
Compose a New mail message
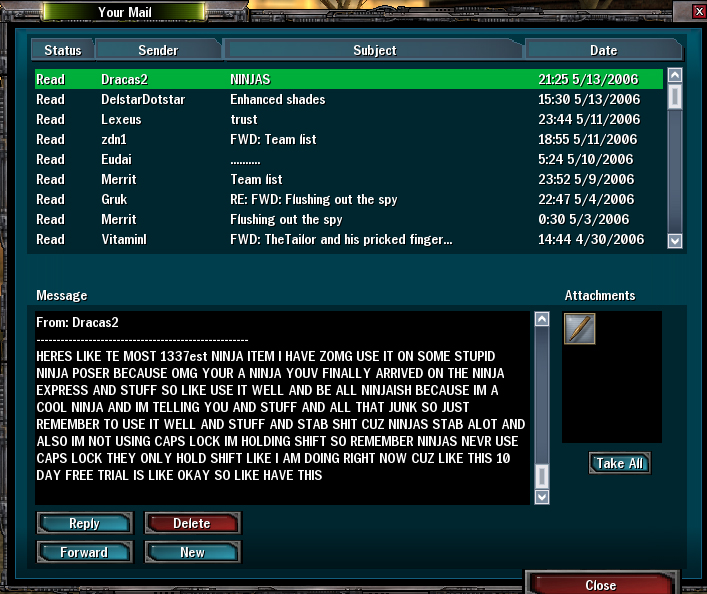[x=193, y=552]
